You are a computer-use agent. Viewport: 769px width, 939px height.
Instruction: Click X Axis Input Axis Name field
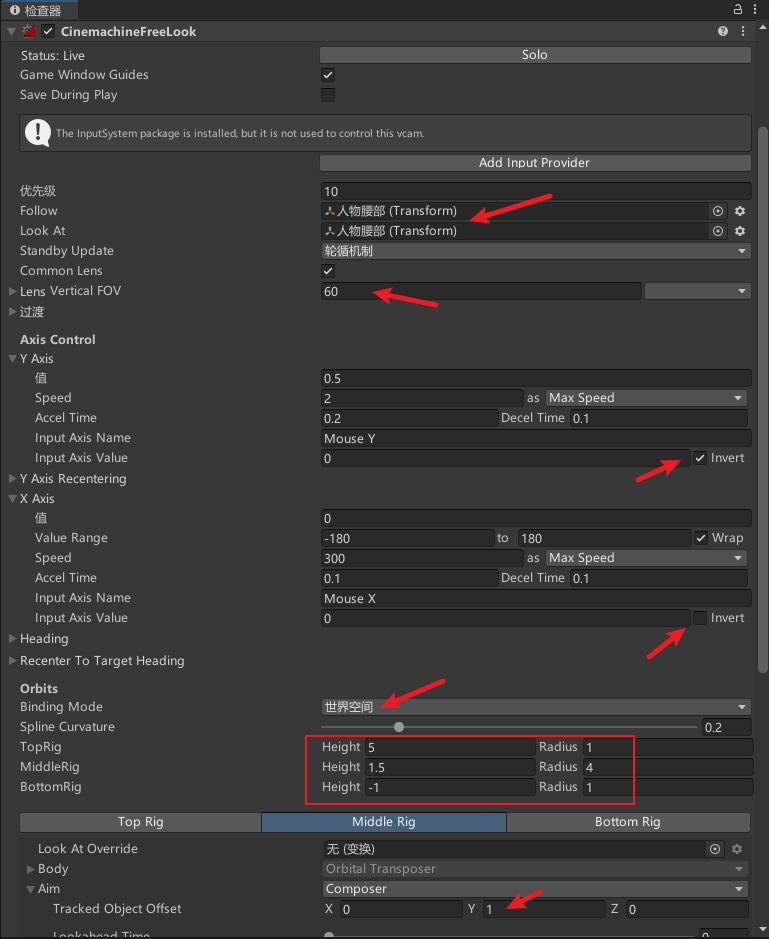click(x=535, y=598)
